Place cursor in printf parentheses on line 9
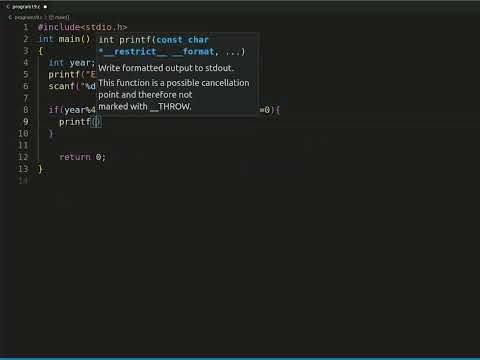The image size is (480, 360). tap(97, 122)
